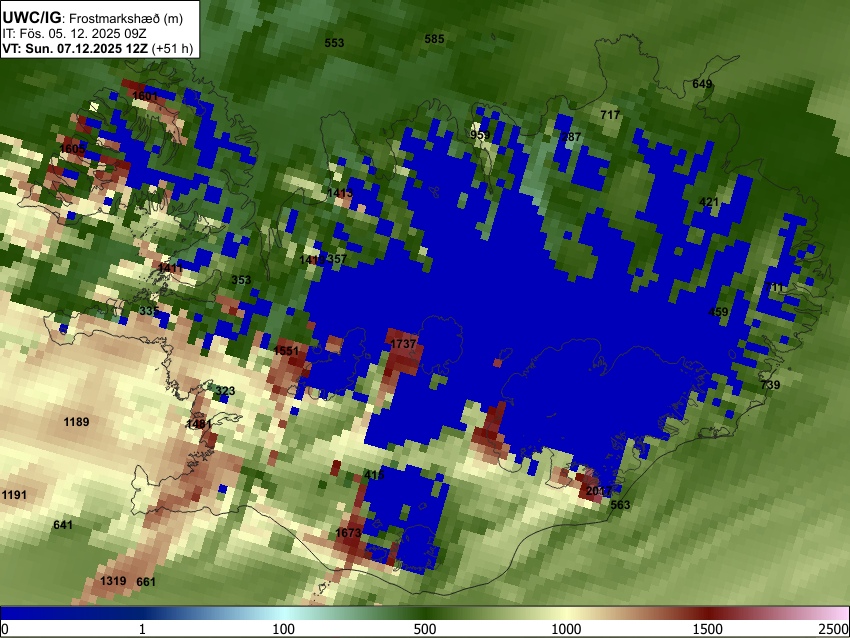
Task: Click the 585 value label
Action: pos(434,39)
